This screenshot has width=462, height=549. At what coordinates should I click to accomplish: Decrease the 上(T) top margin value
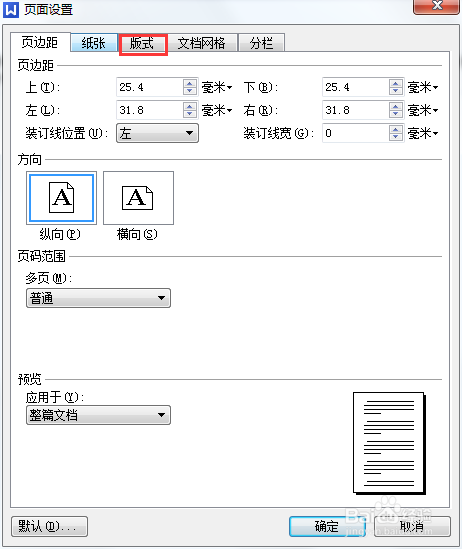pyautogui.click(x=190, y=91)
